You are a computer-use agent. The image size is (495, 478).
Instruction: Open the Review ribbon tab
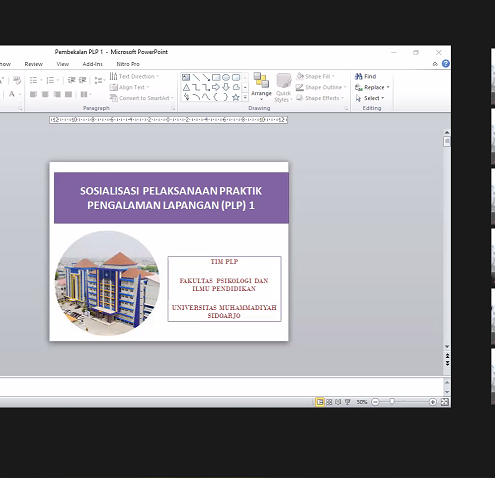(34, 64)
